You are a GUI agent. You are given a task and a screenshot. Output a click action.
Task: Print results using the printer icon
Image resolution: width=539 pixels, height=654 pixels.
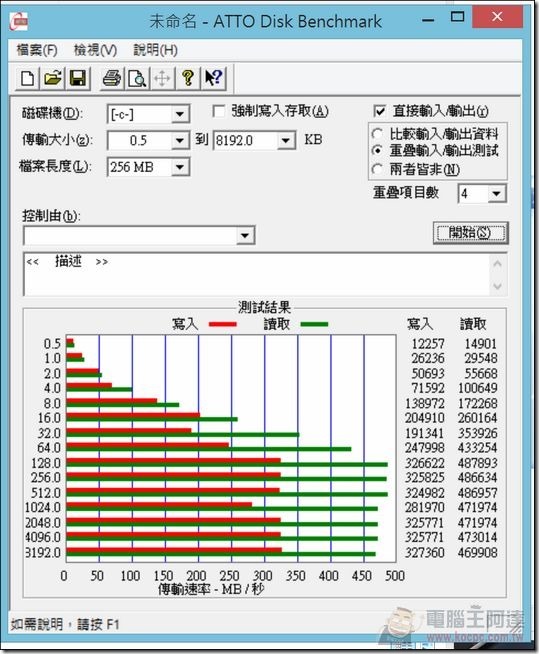click(x=111, y=78)
